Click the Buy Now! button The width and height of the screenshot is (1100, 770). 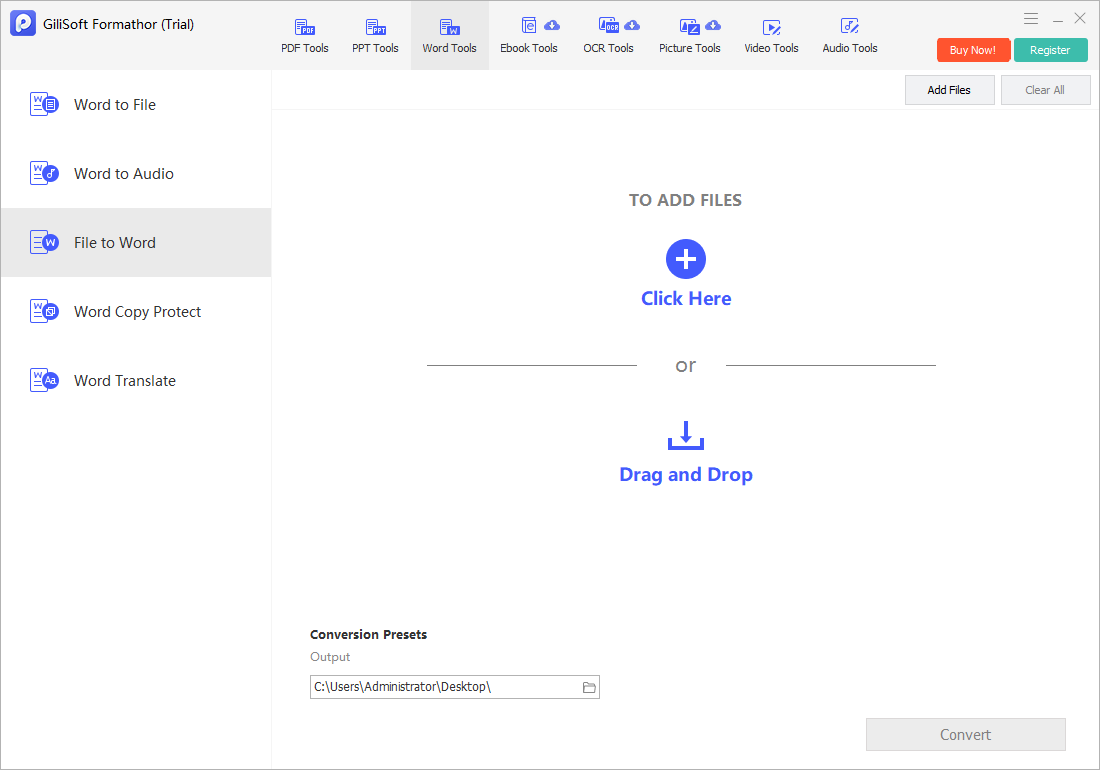[x=973, y=50]
